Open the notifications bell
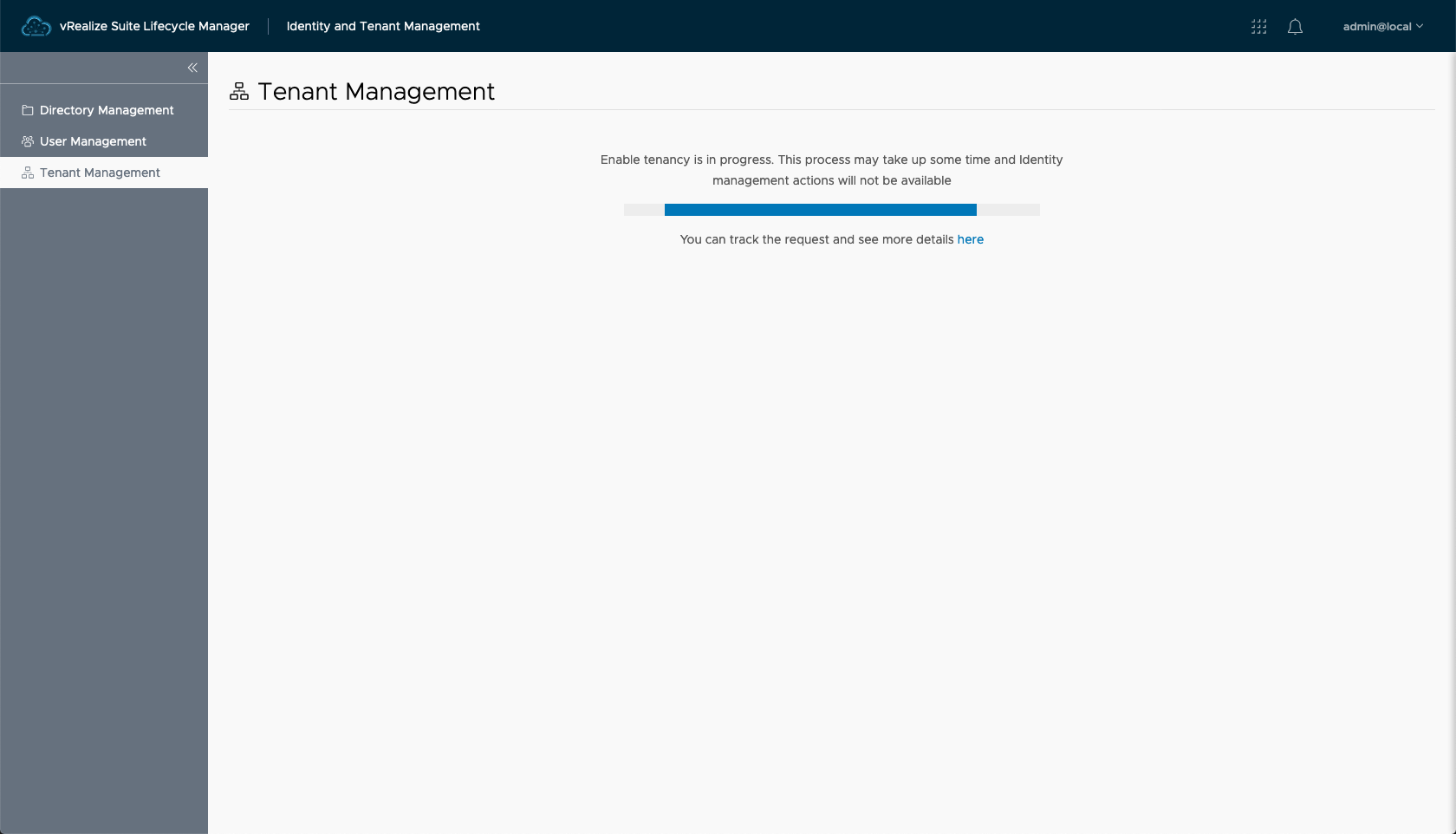This screenshot has height=834, width=1456. coord(1295,27)
